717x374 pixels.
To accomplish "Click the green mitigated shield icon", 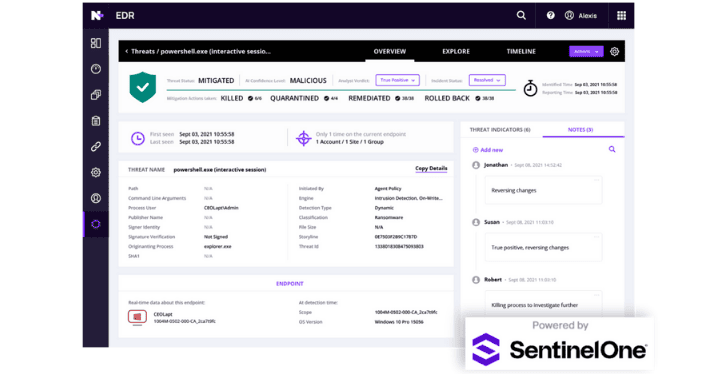I will click(x=143, y=87).
